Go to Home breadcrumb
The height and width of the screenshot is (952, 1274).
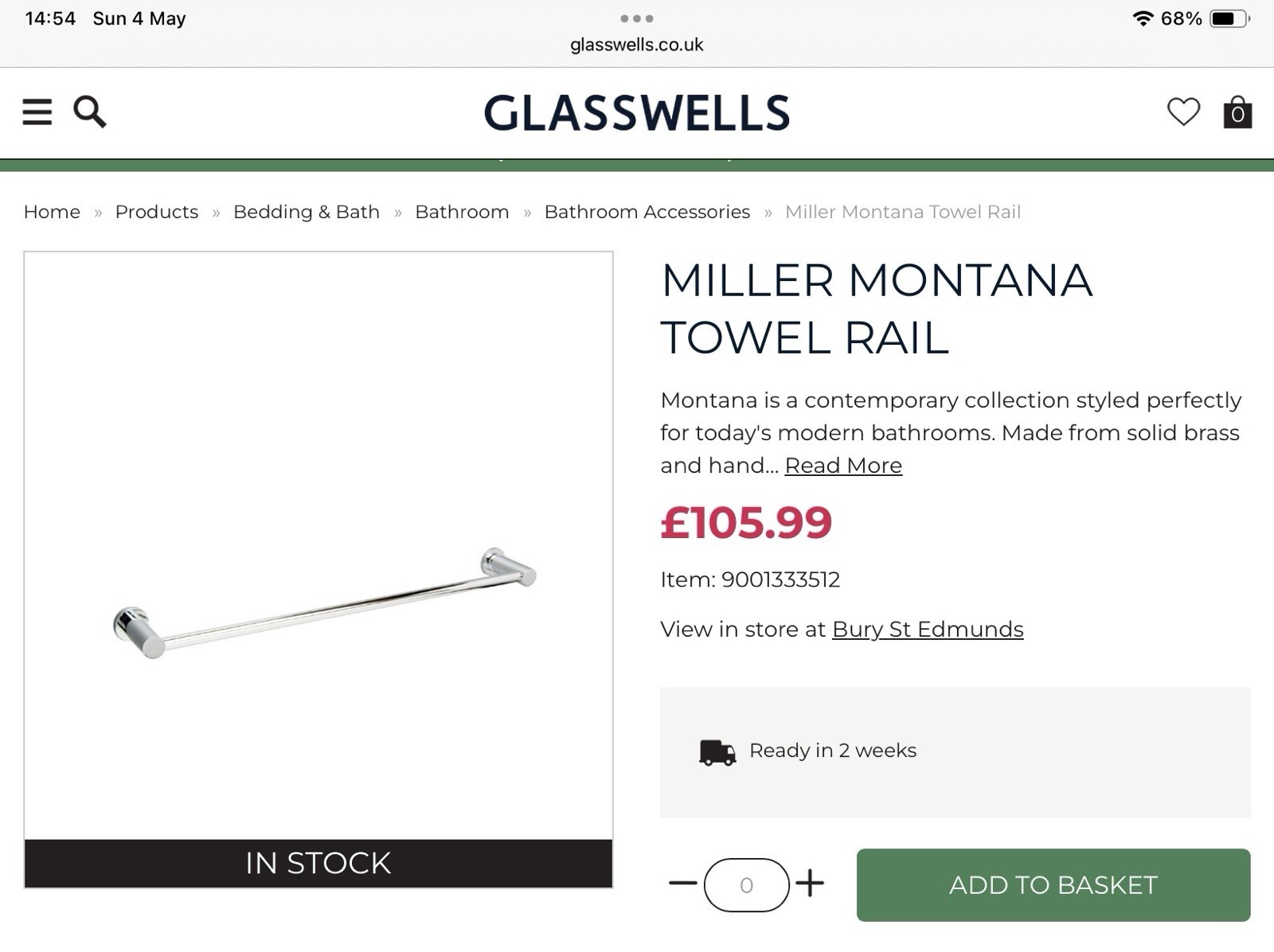click(52, 212)
